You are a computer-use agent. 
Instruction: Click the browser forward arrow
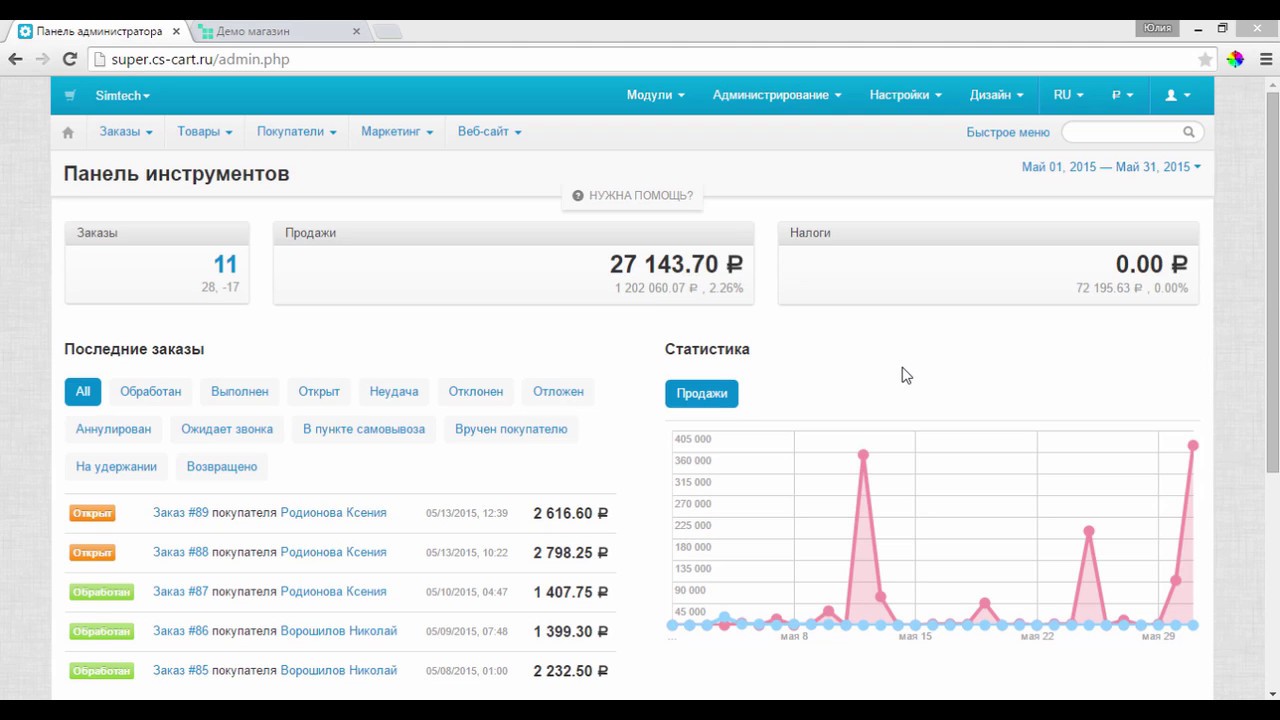(x=42, y=59)
